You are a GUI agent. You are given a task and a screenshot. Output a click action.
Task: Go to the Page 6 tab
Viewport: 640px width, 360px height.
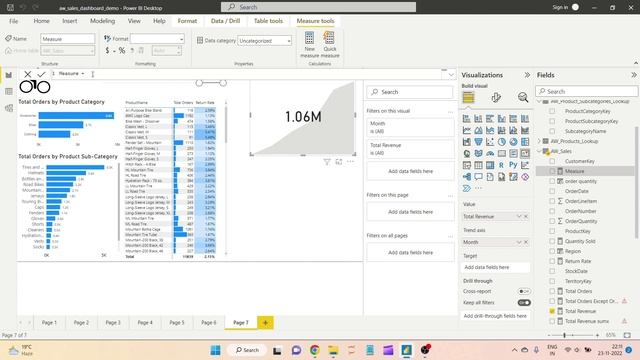[x=209, y=322]
